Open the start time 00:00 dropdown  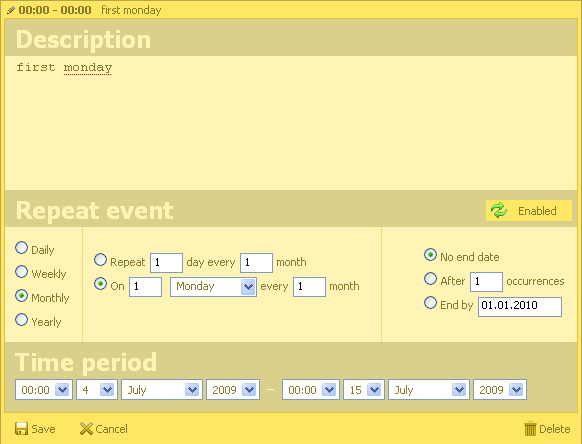(44, 390)
